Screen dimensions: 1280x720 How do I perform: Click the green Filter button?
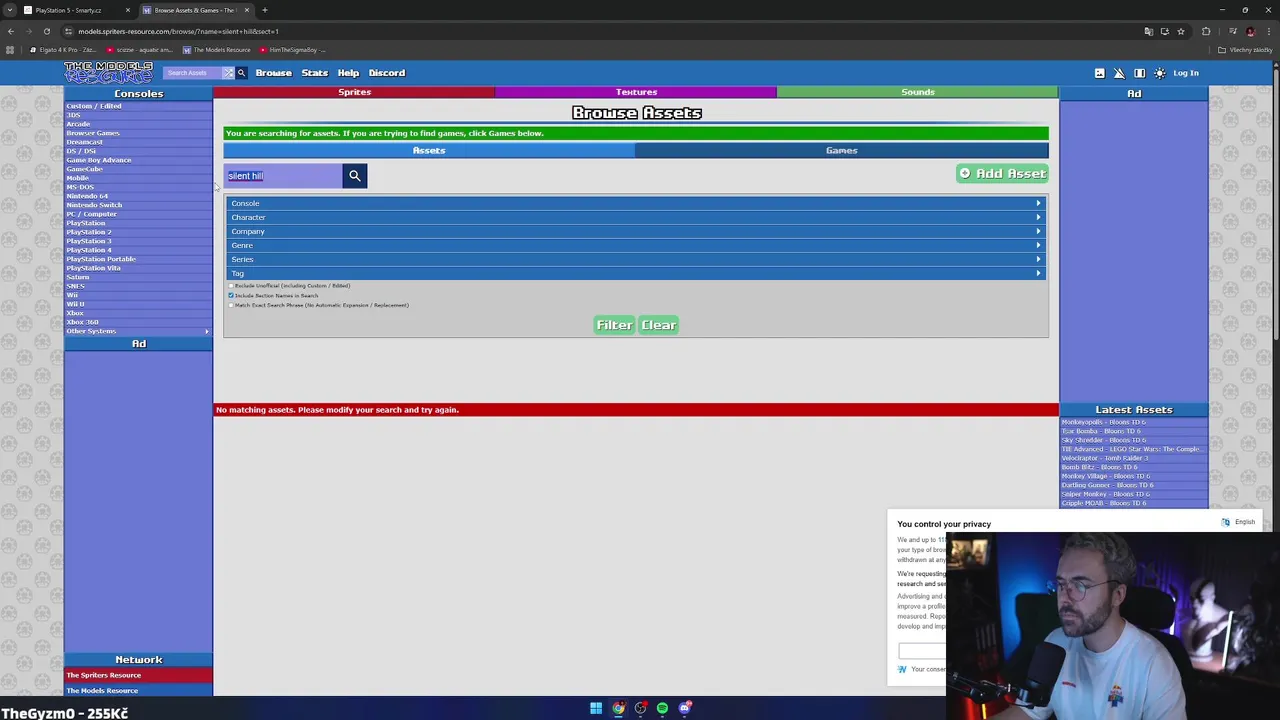coord(614,325)
